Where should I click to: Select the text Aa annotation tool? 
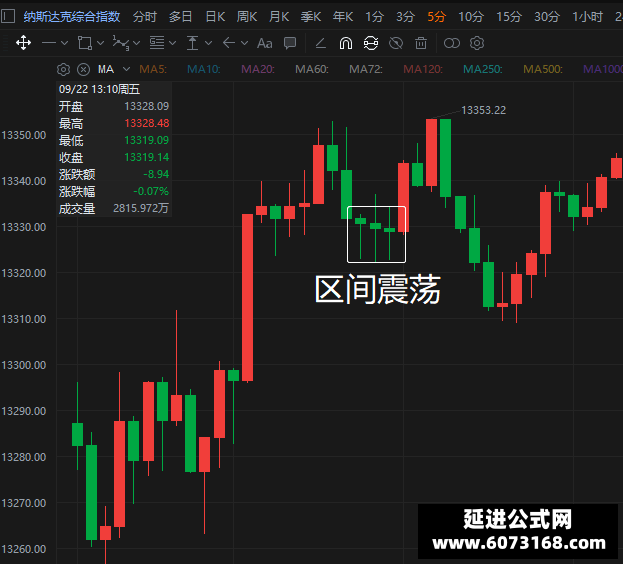click(265, 43)
